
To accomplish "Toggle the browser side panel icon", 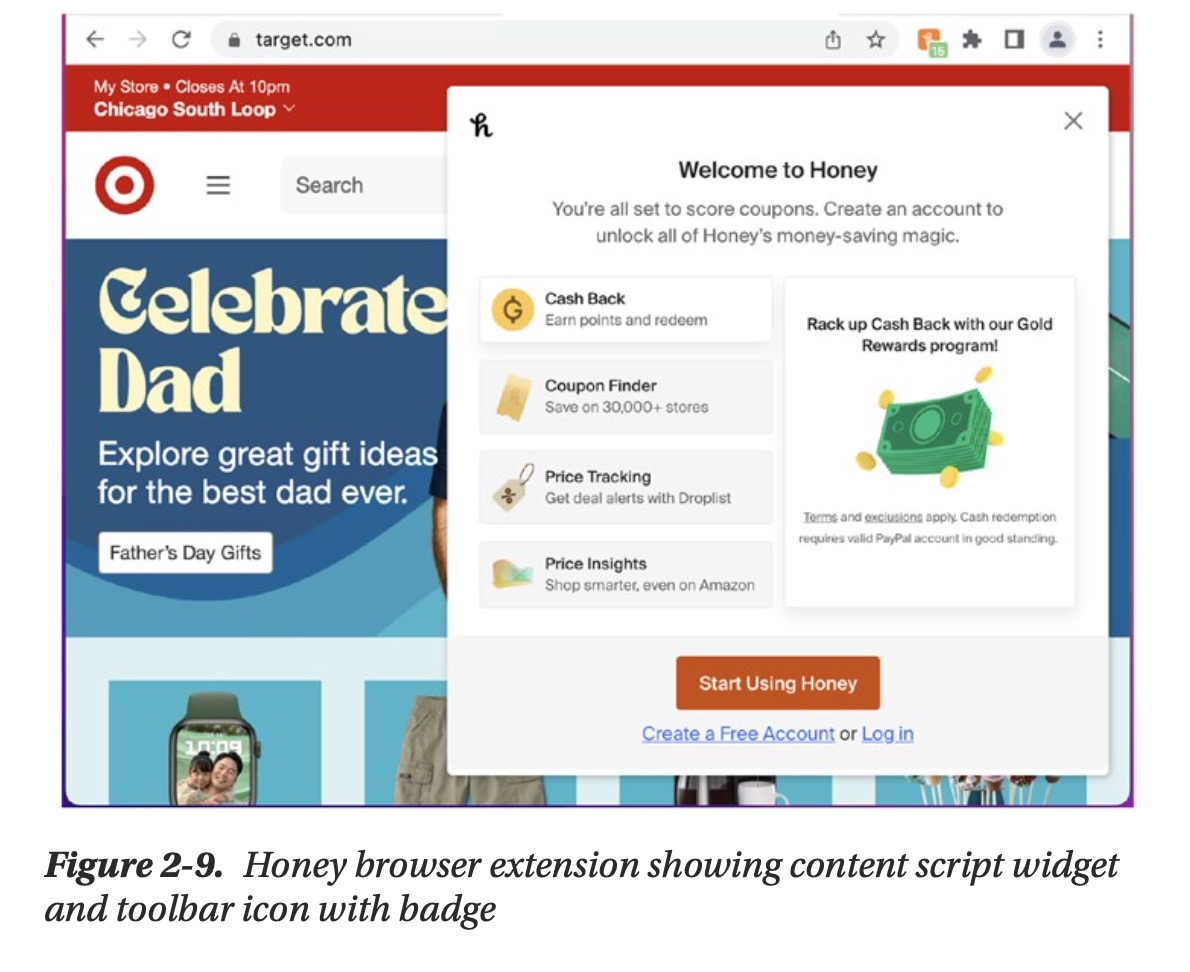I will (x=1014, y=40).
